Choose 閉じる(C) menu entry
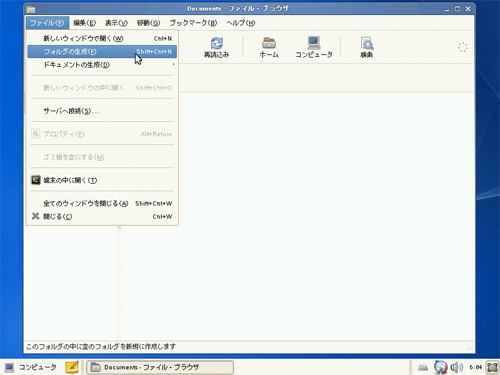The height and width of the screenshot is (375, 500). [x=102, y=217]
